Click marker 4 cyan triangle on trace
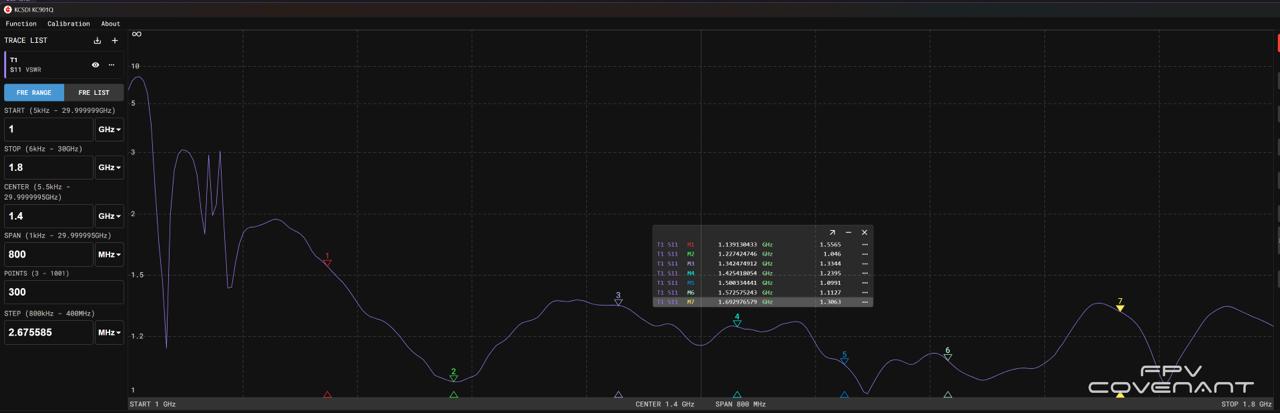1280x413 pixels. pos(737,324)
